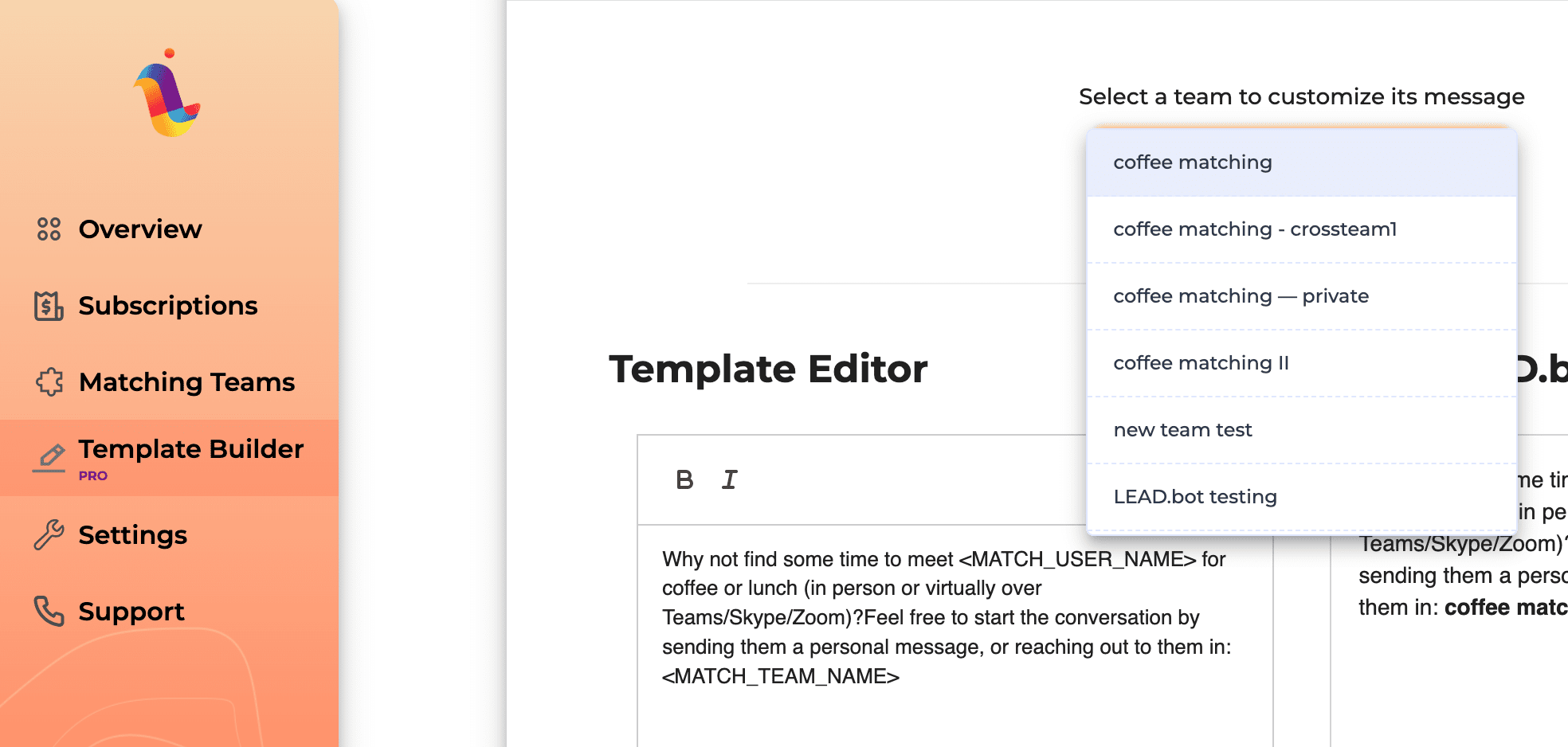Viewport: 1568px width, 747px height.
Task: Select 'LEAD.bot testing' team option
Action: click(1194, 497)
